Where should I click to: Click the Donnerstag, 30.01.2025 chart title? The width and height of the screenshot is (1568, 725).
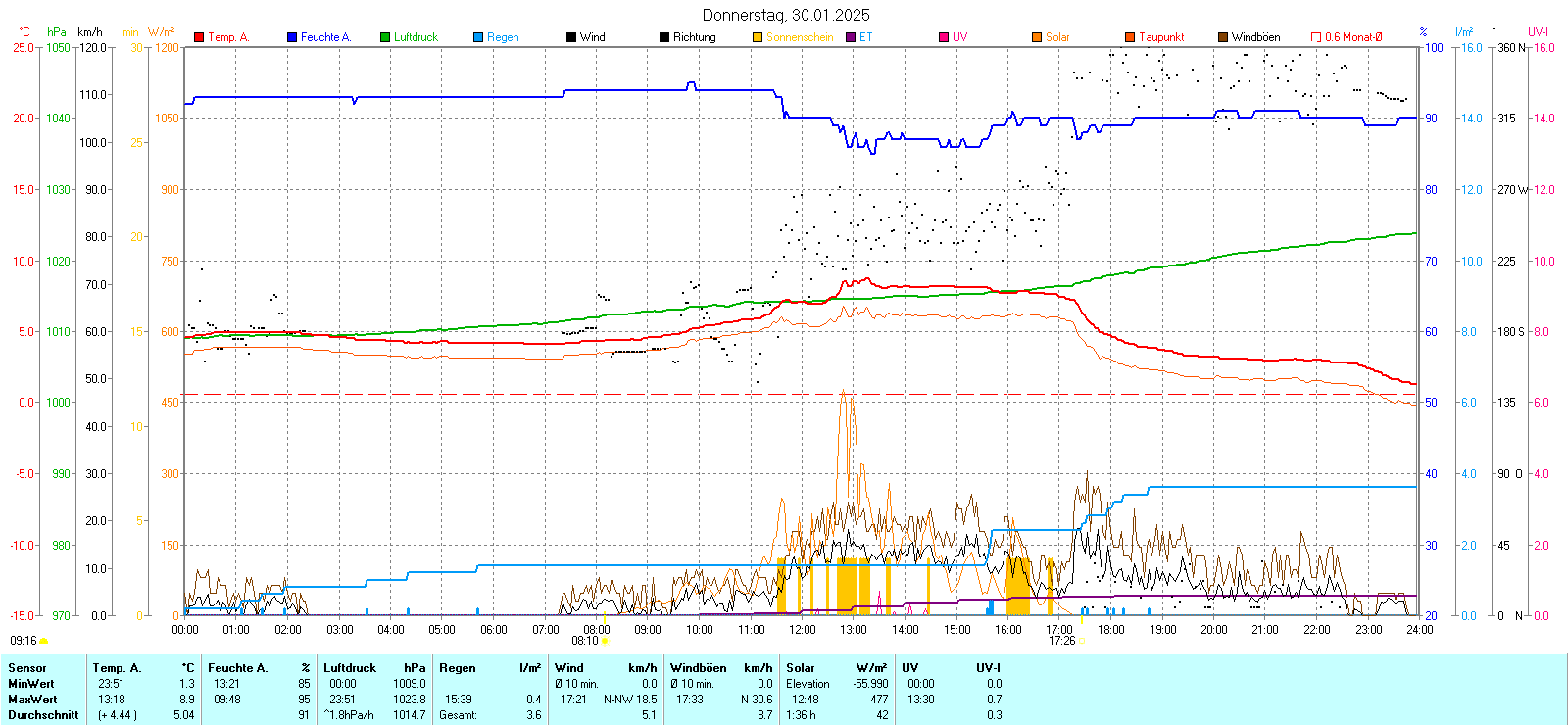785,15
